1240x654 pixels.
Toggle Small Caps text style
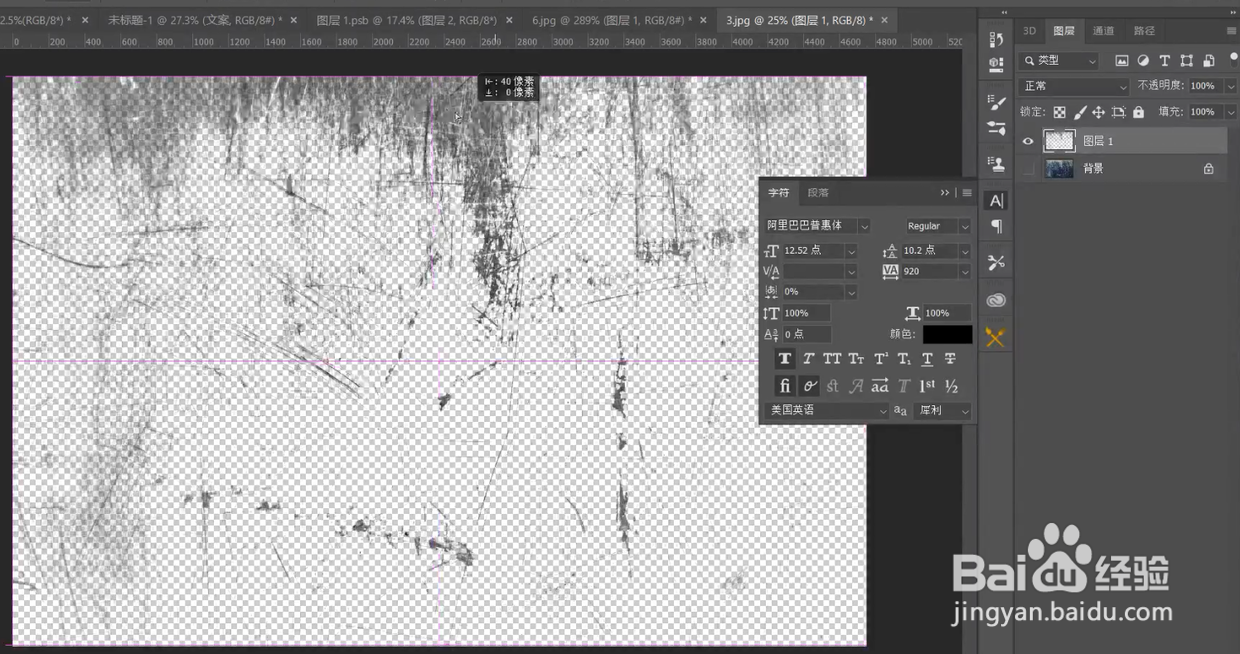[856, 359]
